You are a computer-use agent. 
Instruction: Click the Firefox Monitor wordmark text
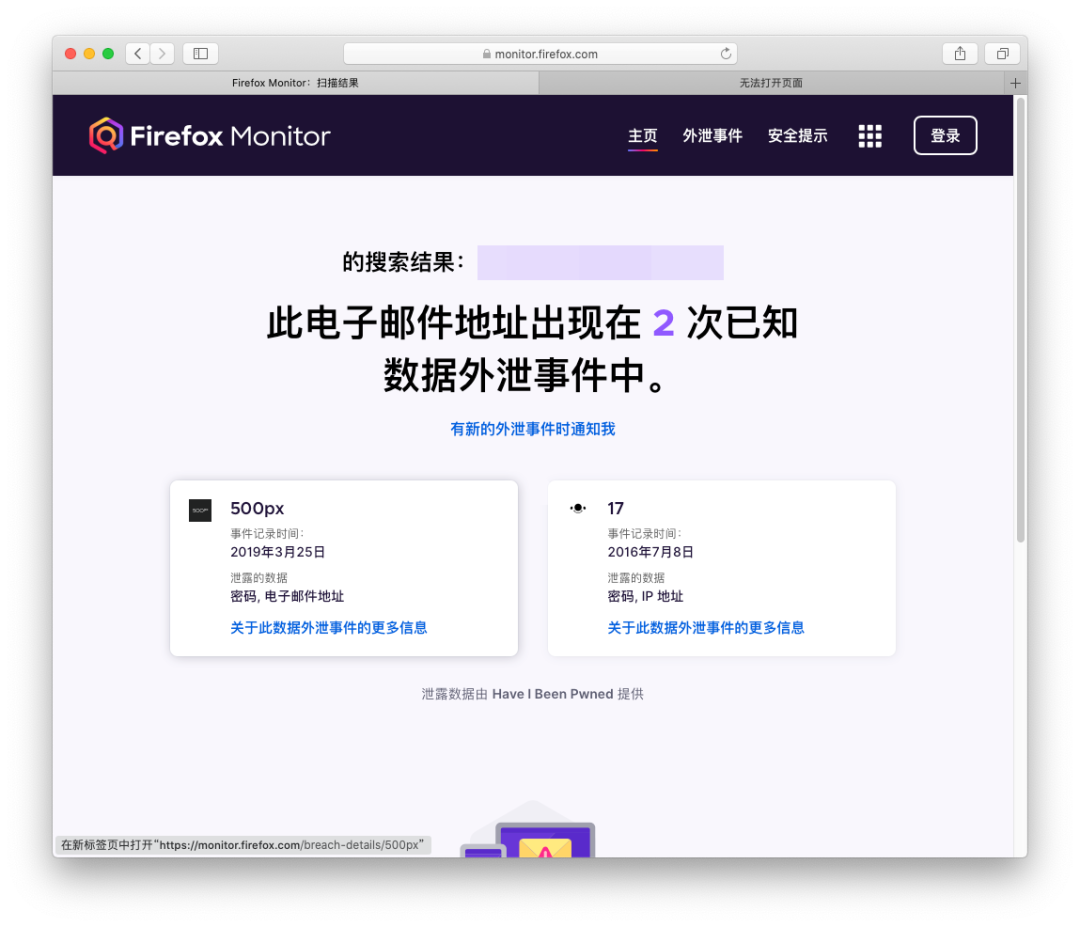tap(230, 136)
